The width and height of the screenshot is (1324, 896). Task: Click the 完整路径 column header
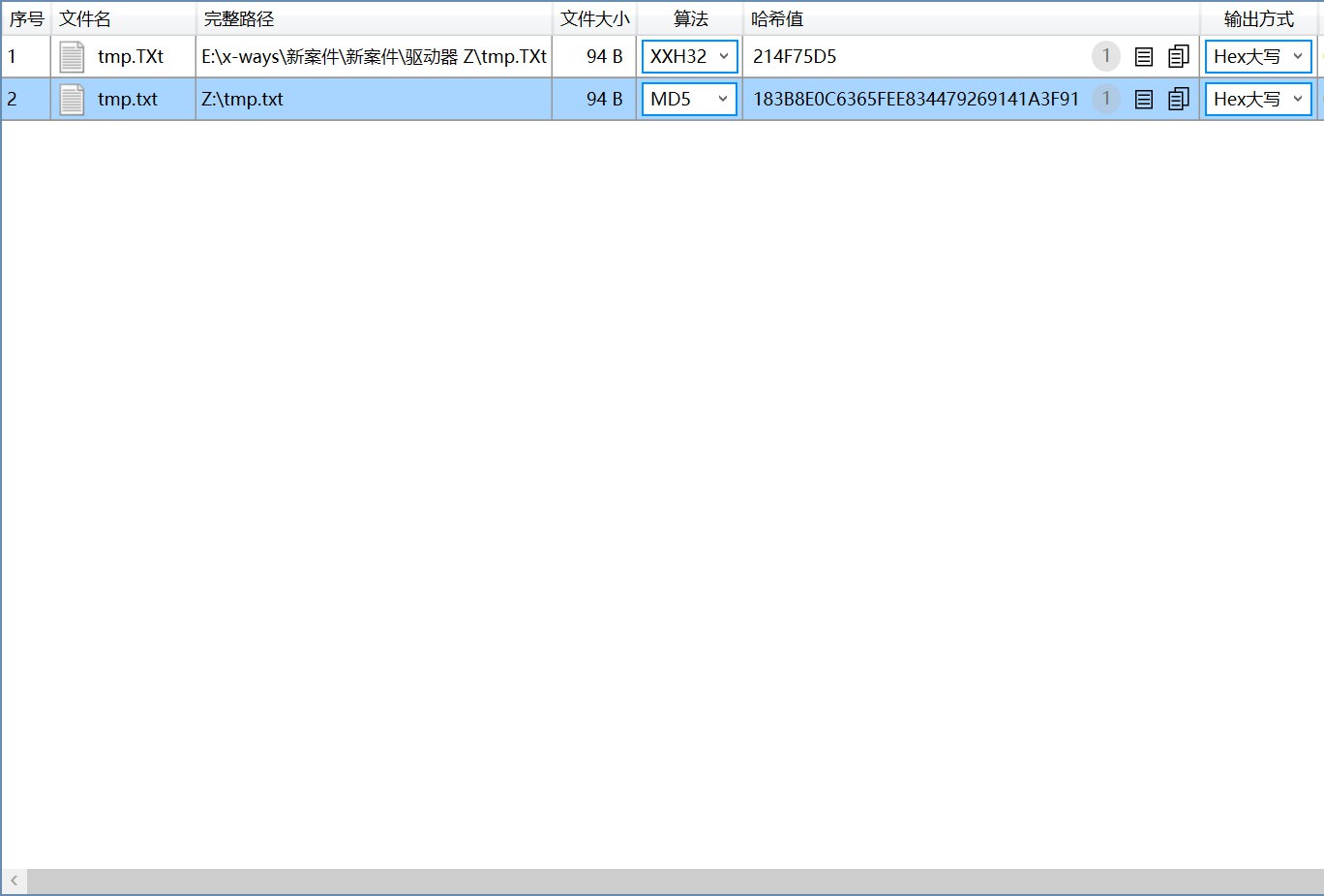pos(239,19)
